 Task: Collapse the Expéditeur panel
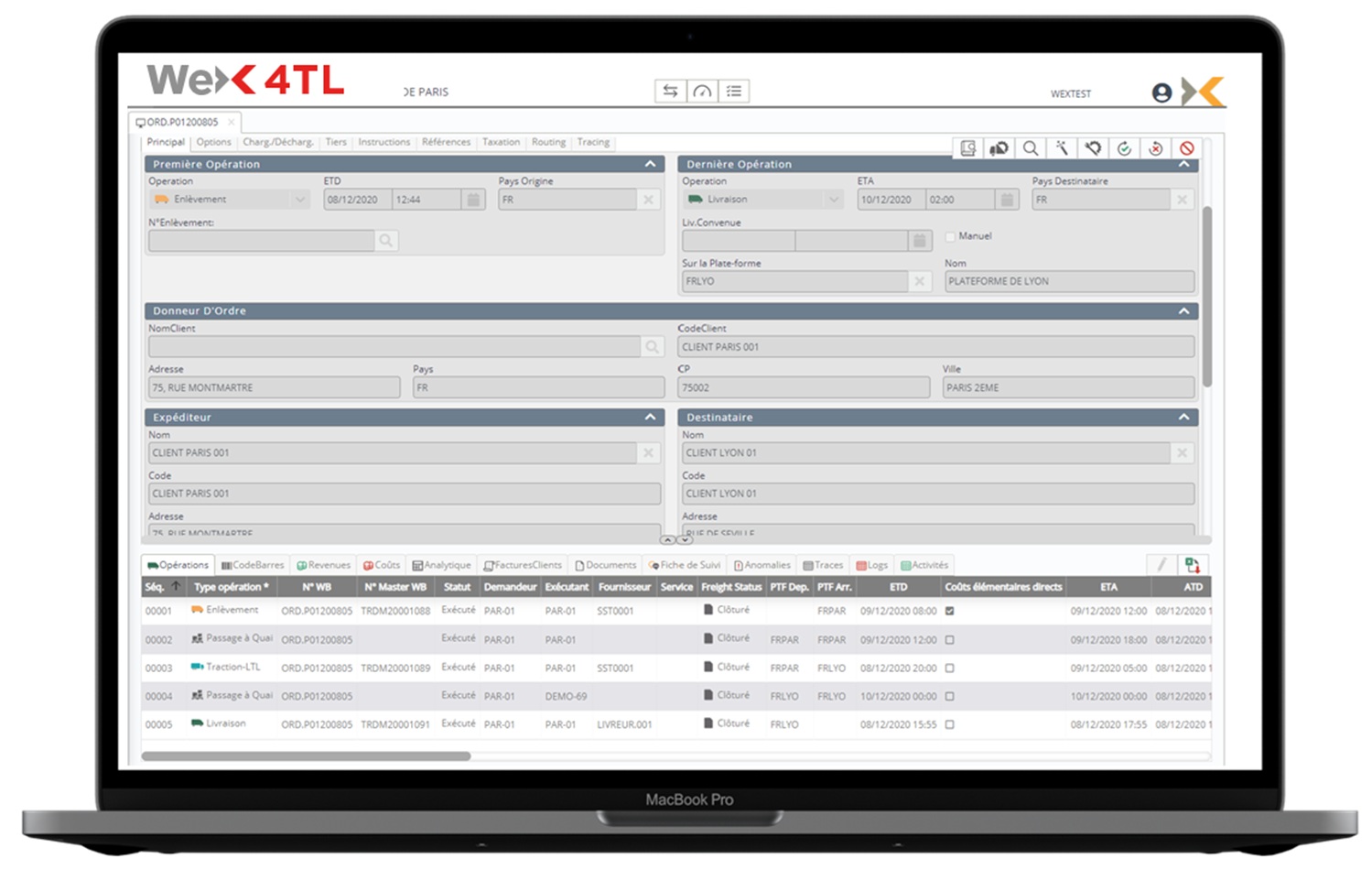coord(650,417)
